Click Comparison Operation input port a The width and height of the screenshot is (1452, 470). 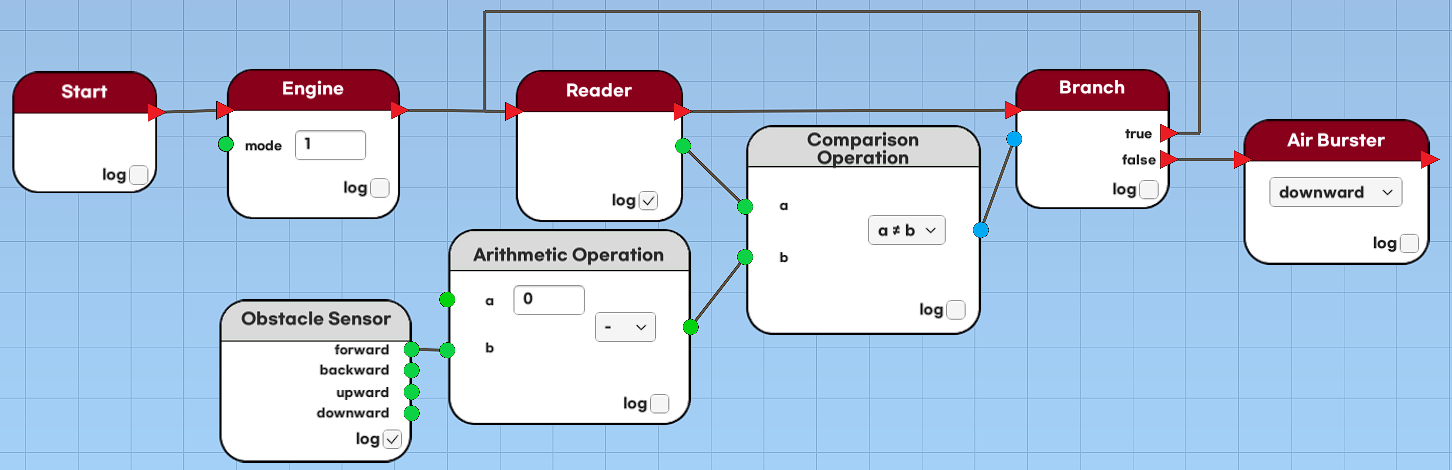[x=745, y=207]
